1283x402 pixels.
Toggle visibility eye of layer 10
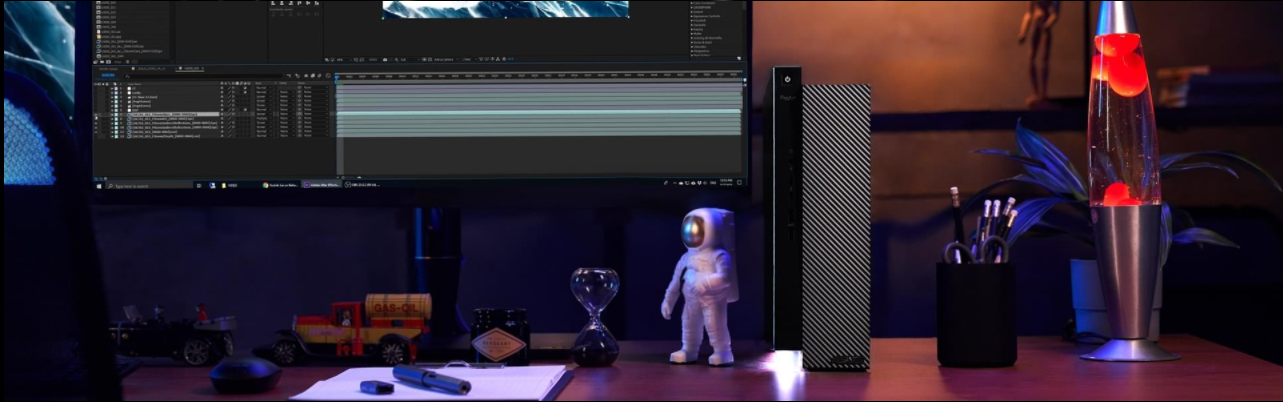click(96, 127)
